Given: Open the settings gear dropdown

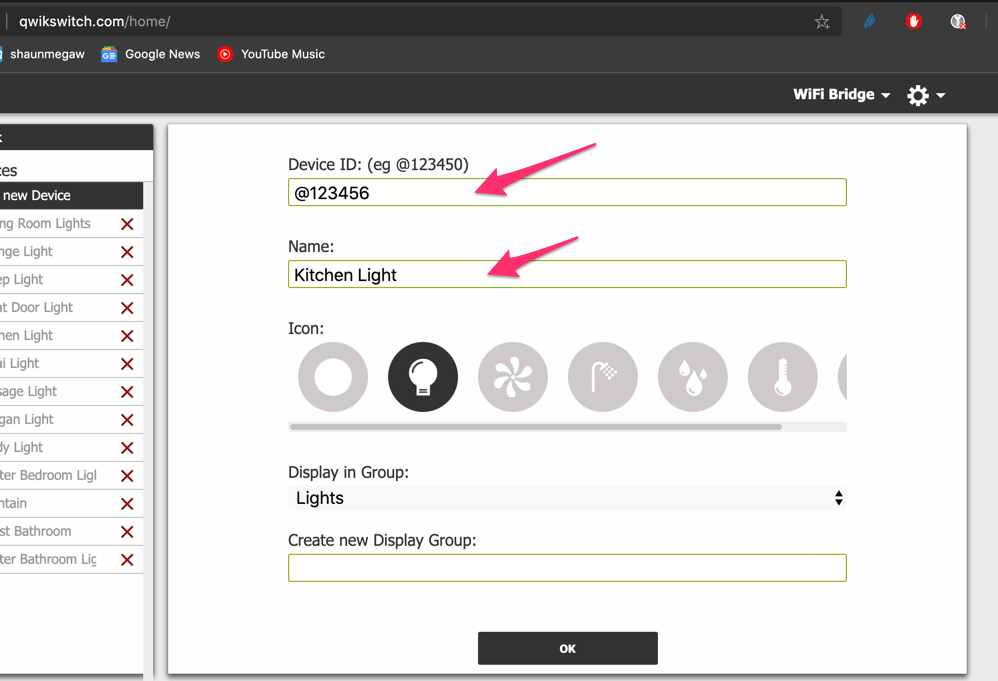Looking at the screenshot, I should (926, 95).
